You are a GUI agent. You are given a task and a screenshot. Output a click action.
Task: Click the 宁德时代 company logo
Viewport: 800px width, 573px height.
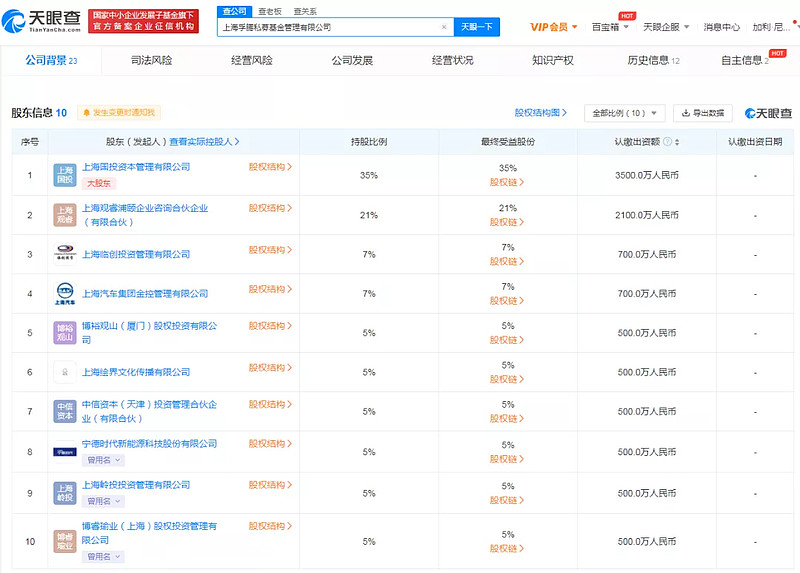point(65,452)
